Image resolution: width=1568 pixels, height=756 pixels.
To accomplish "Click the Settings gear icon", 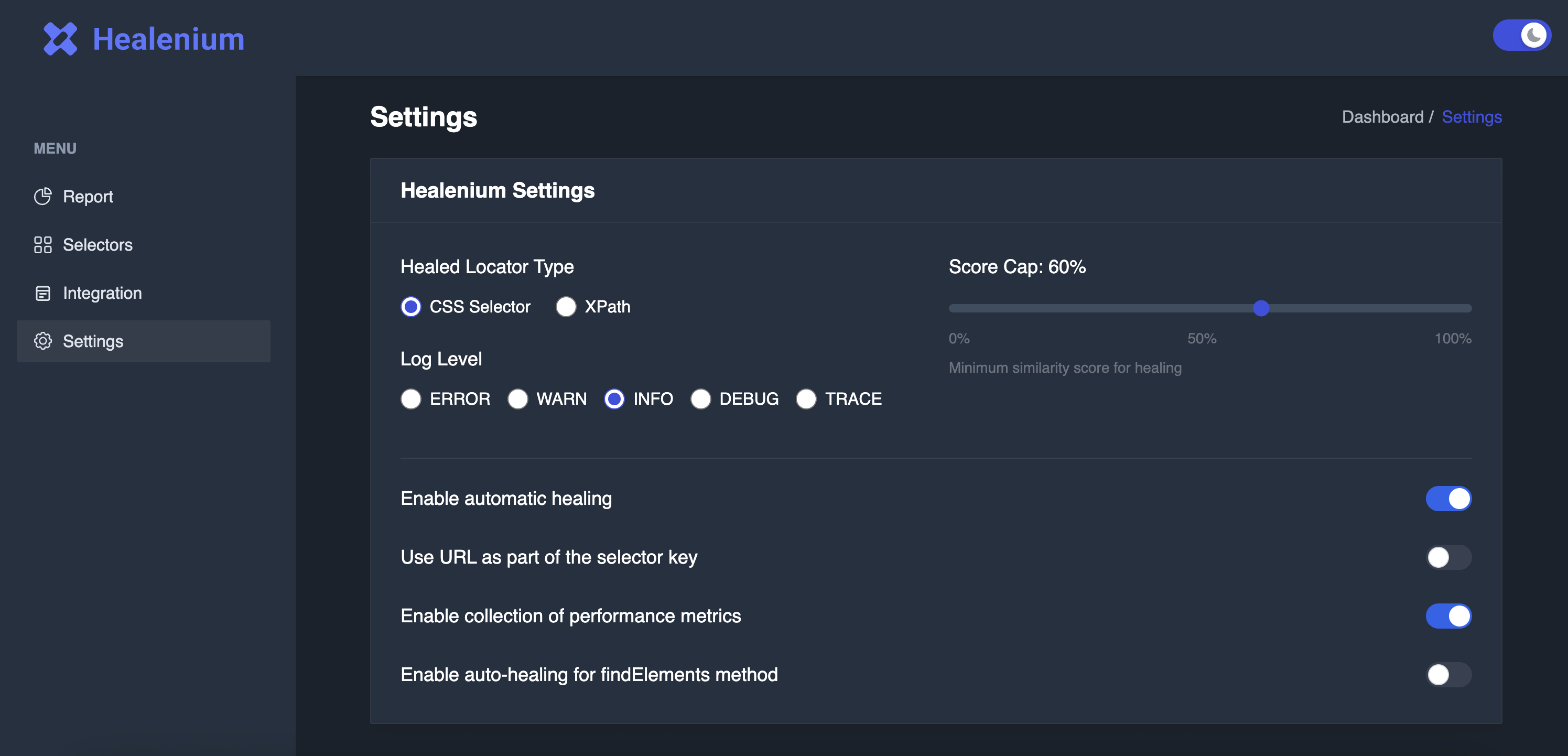I will (x=42, y=341).
